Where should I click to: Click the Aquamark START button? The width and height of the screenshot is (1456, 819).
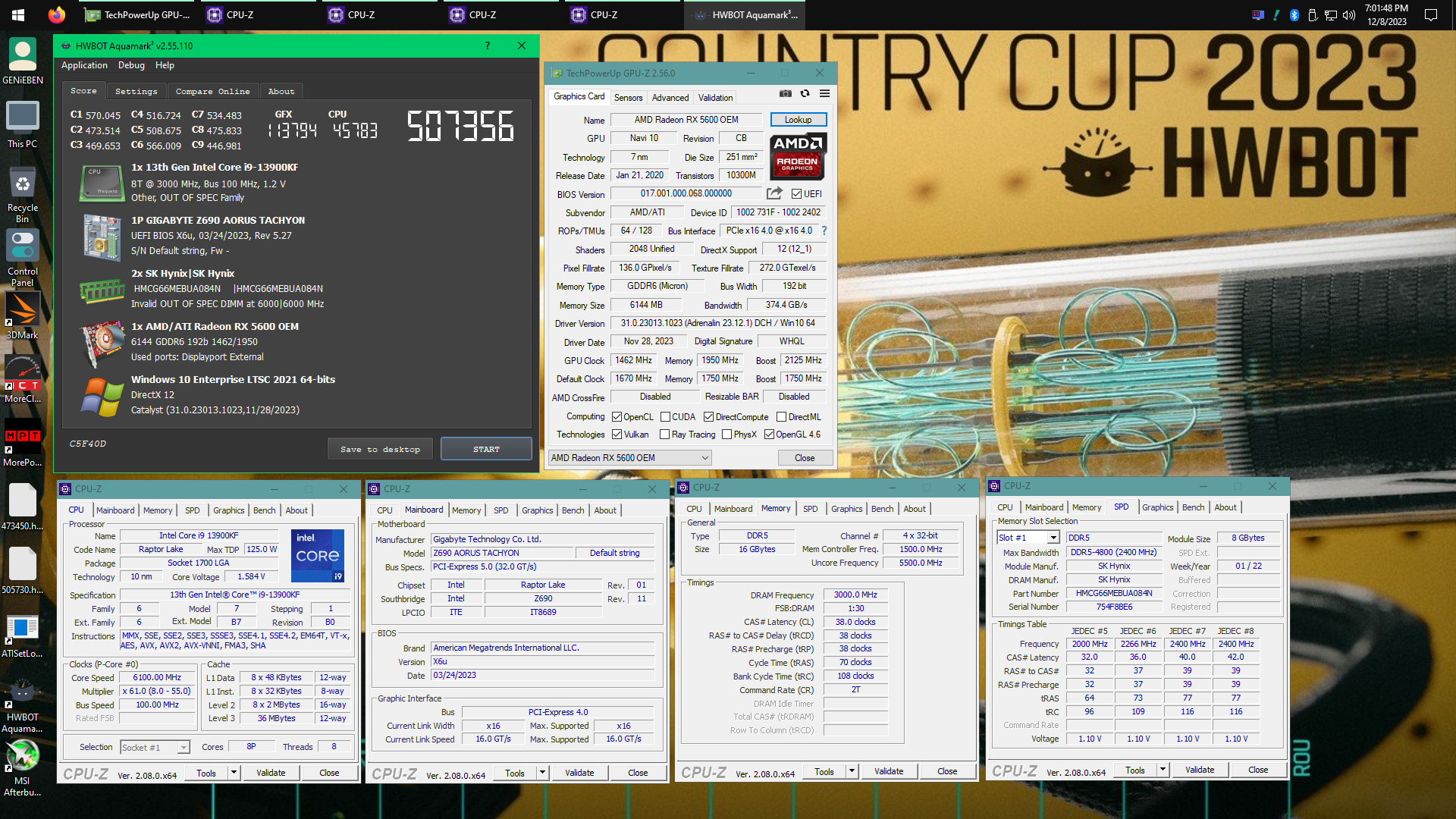(x=486, y=449)
